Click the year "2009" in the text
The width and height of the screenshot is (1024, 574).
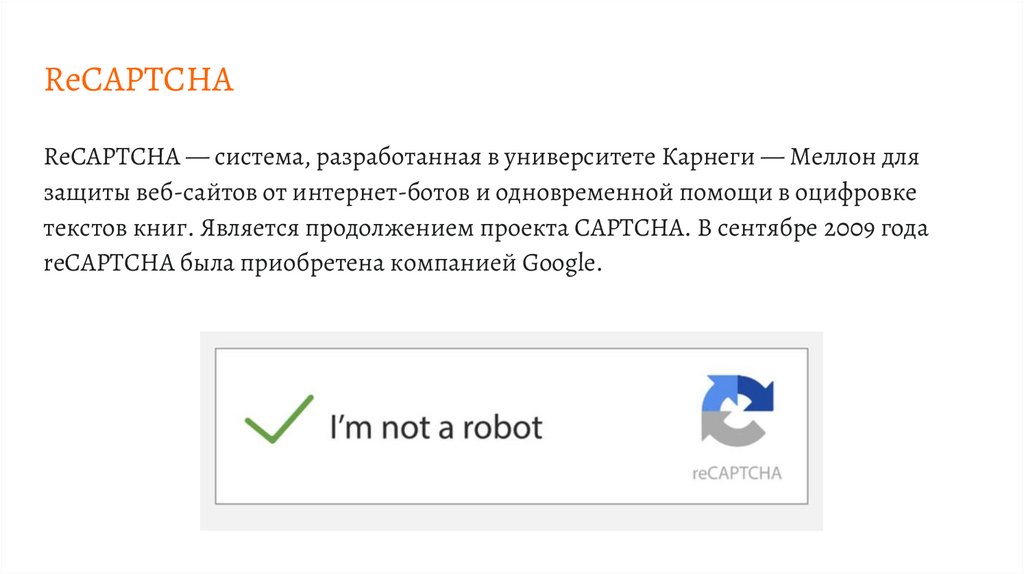[852, 228]
